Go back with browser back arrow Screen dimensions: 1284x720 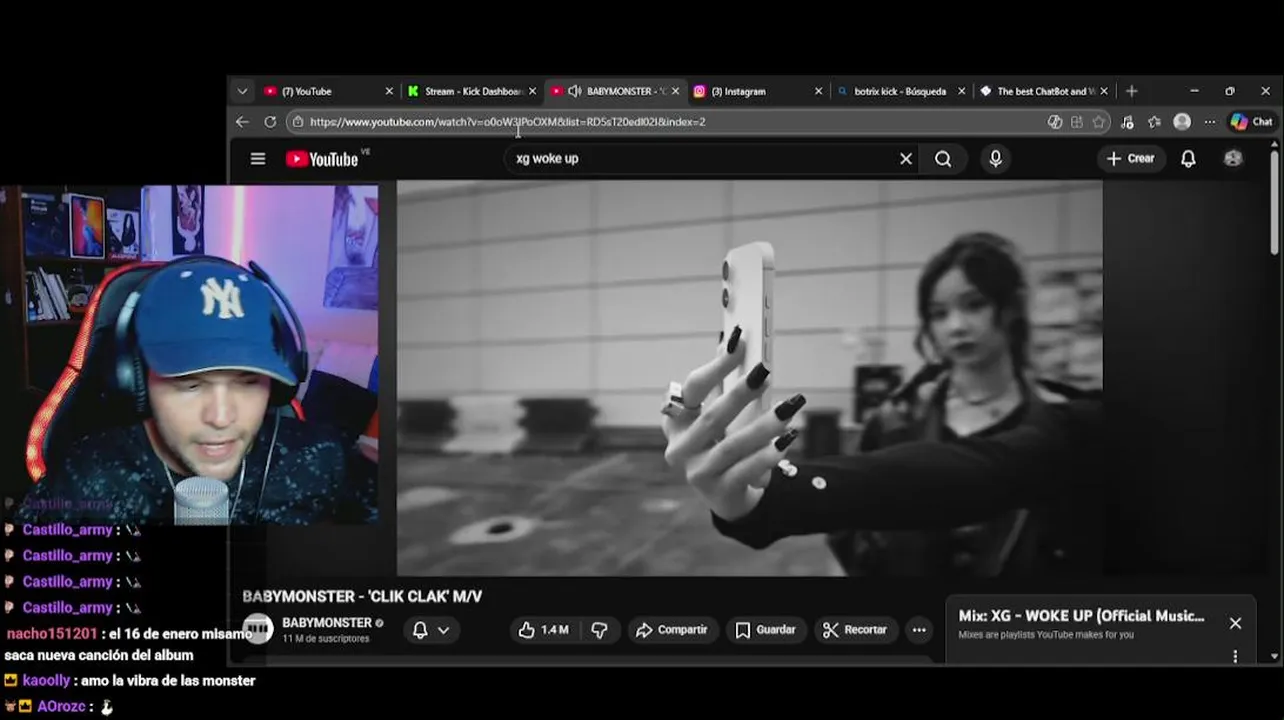pos(242,122)
